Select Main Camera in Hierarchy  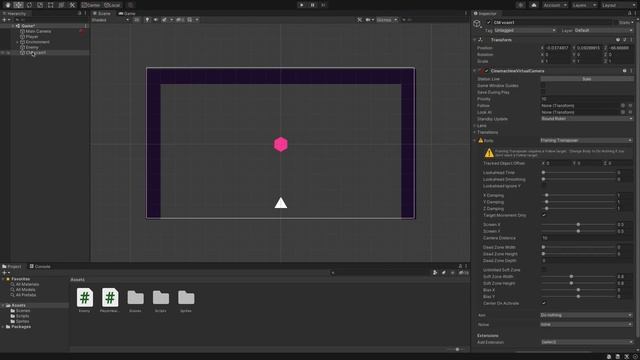[38, 31]
